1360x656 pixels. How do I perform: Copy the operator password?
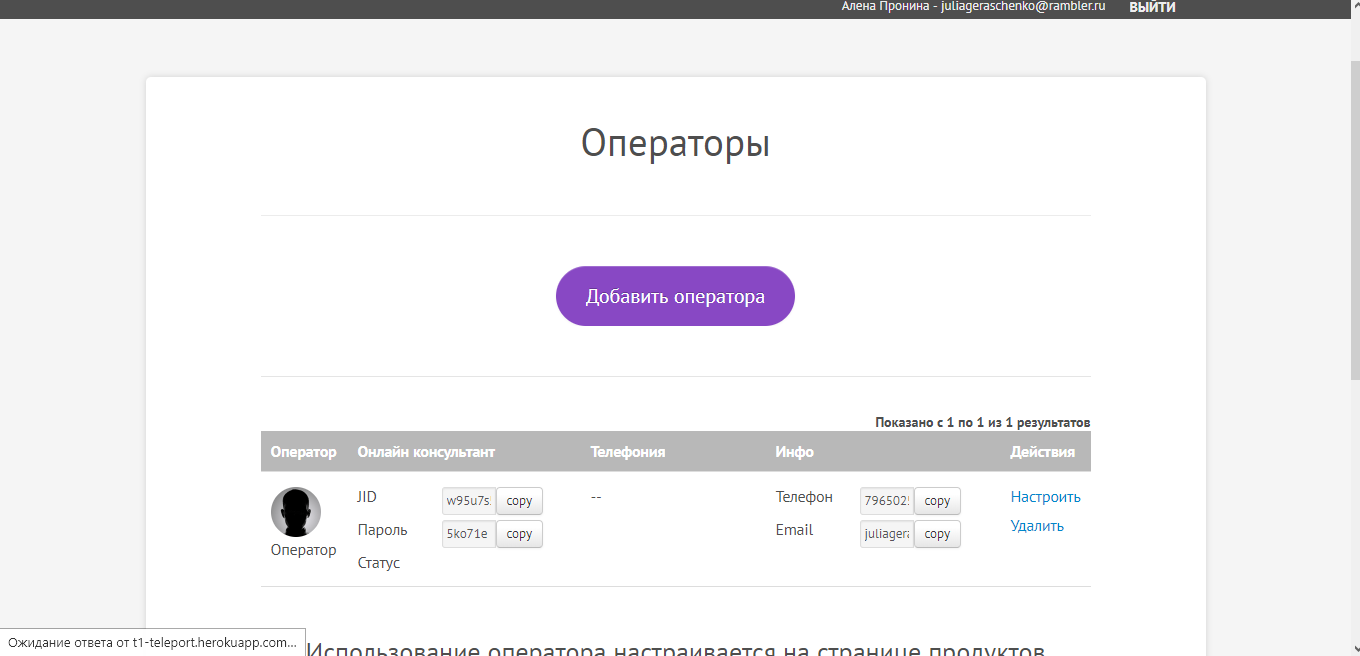click(x=518, y=533)
